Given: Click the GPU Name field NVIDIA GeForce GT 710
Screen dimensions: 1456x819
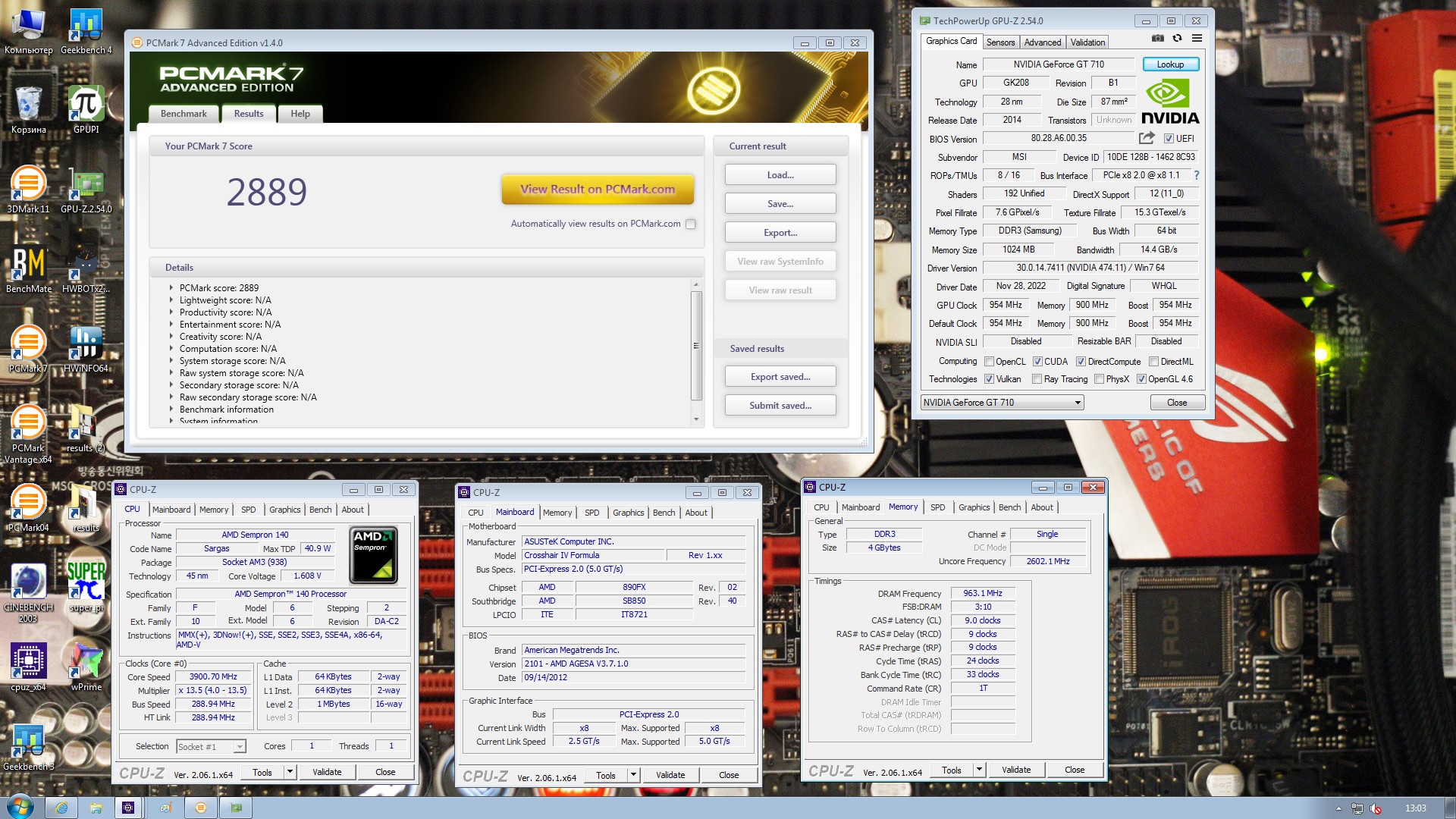Looking at the screenshot, I should pyautogui.click(x=1059, y=64).
